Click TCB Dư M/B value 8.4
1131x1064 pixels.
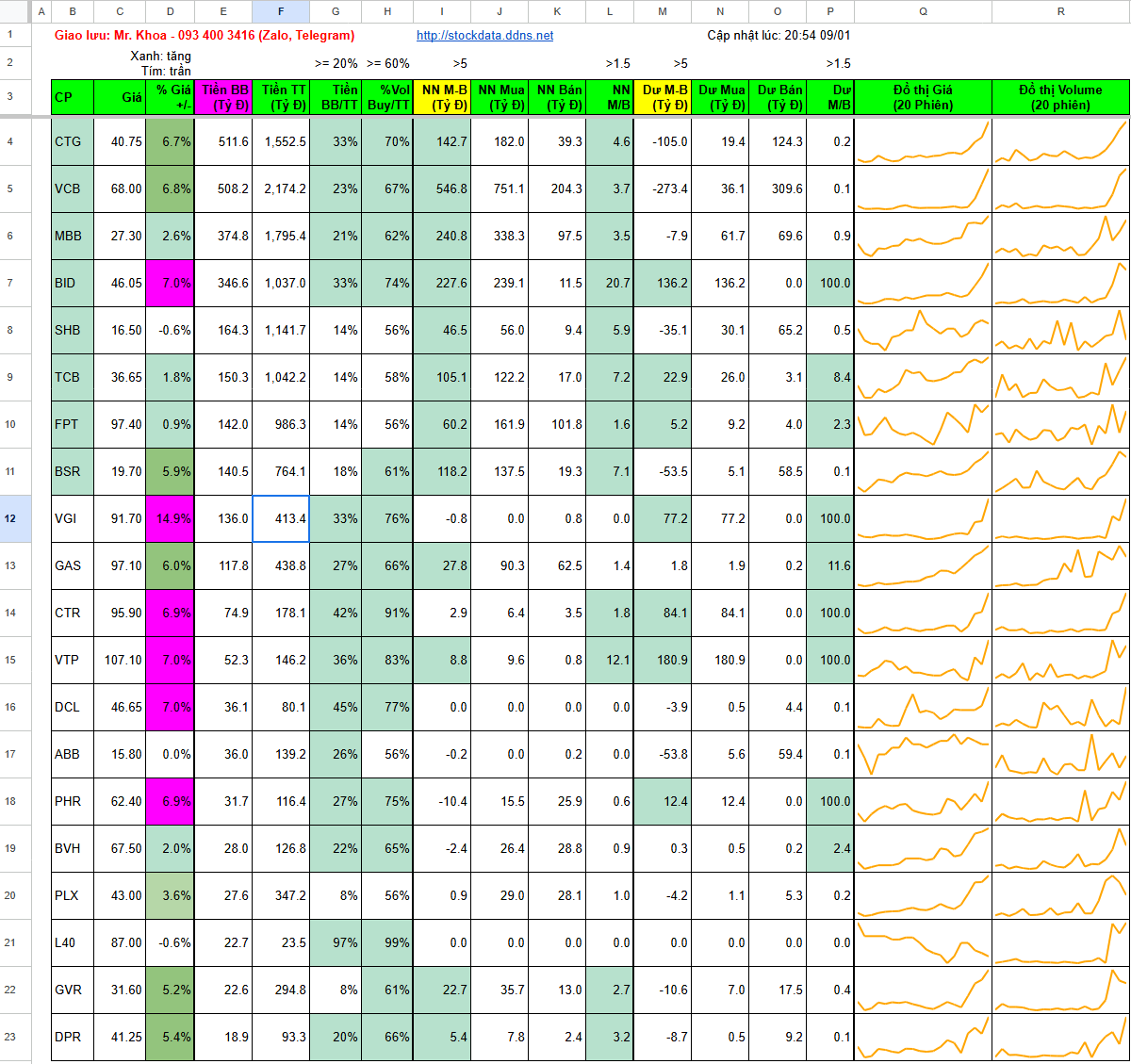[830, 377]
